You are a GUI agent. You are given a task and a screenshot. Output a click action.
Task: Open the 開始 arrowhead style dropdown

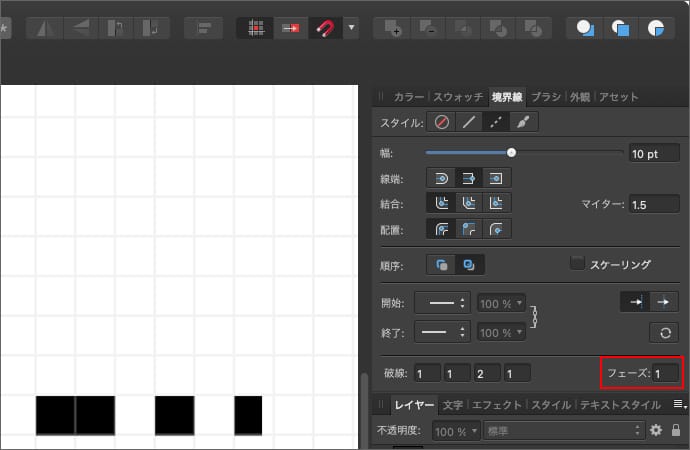tap(441, 303)
